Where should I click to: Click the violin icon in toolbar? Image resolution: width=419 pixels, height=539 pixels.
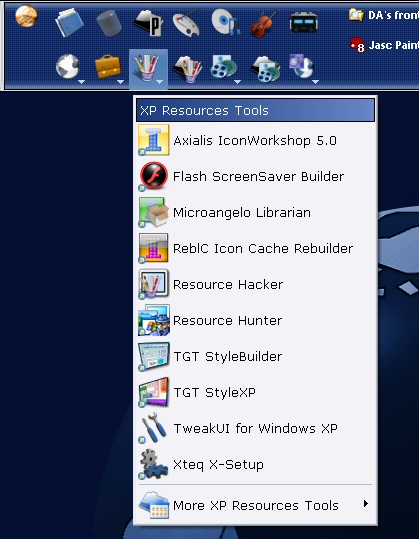(264, 23)
